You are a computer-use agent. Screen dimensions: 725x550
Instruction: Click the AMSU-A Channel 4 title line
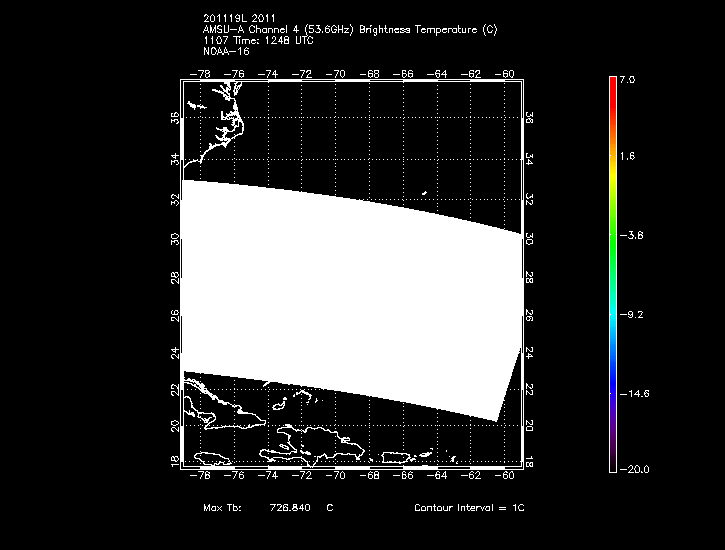pos(349,30)
